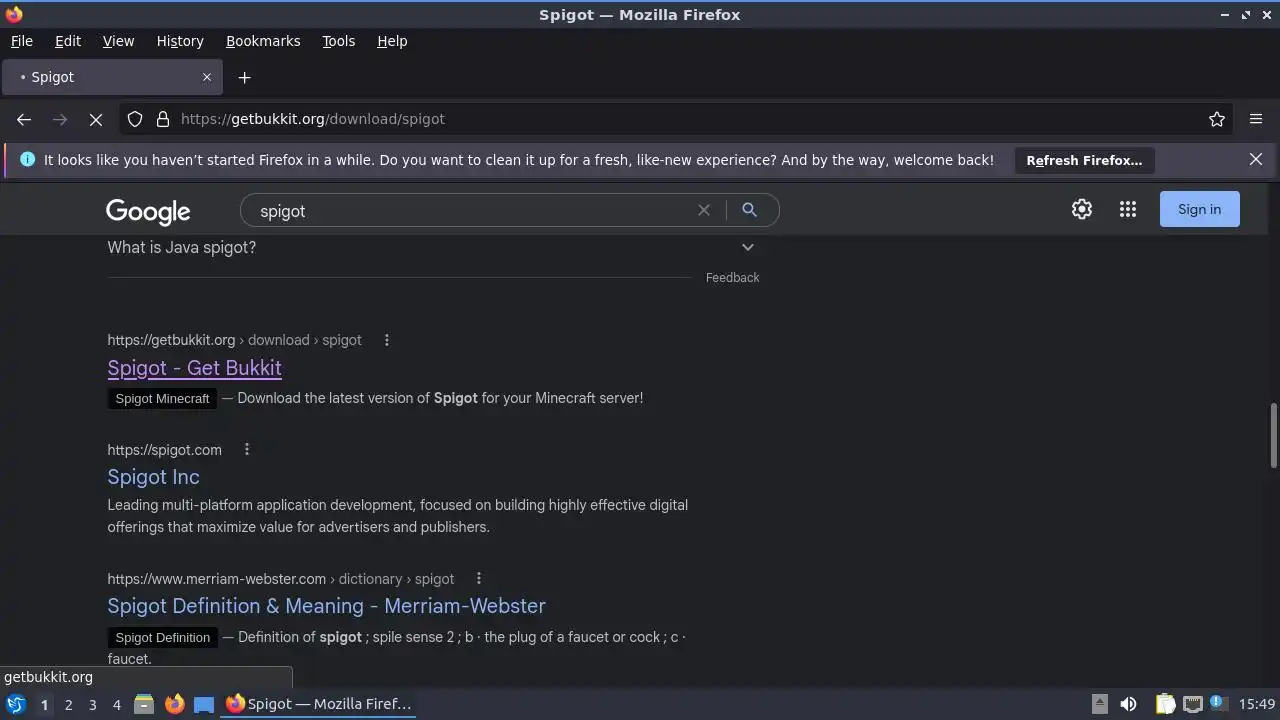The width and height of the screenshot is (1280, 720).
Task: Clear the Google search box text
Action: coord(704,210)
